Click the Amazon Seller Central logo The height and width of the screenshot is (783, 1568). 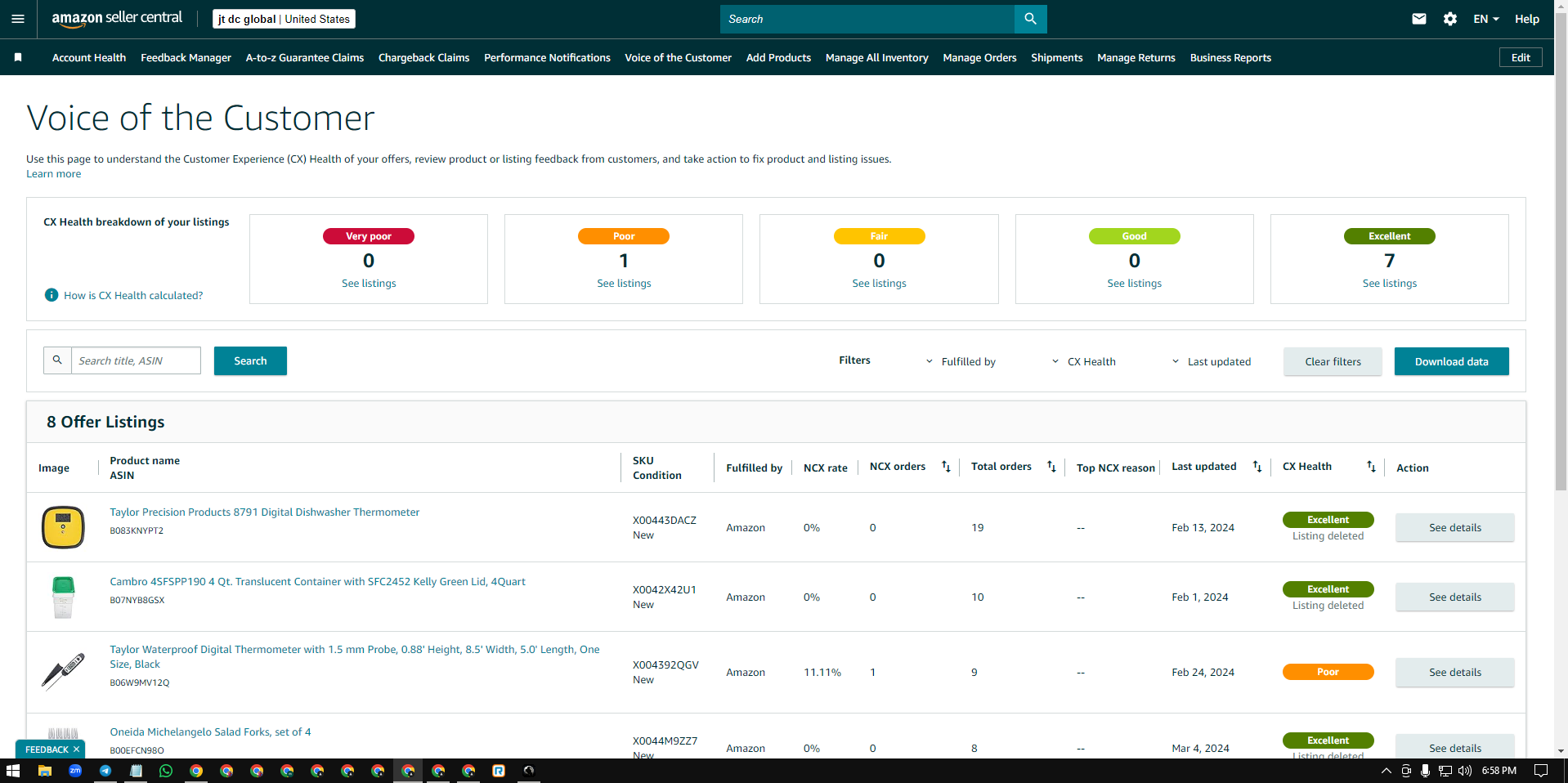[117, 19]
